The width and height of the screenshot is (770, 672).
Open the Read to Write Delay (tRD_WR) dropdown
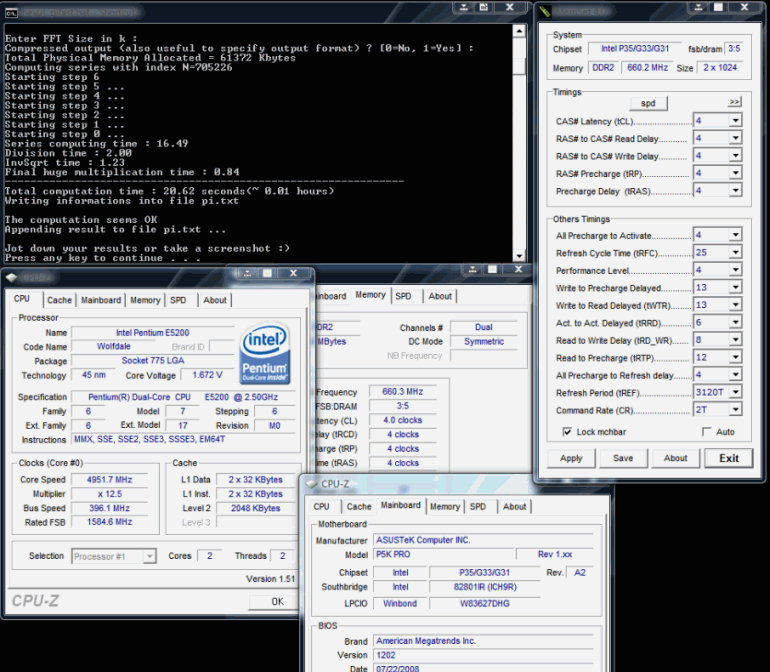[735, 340]
